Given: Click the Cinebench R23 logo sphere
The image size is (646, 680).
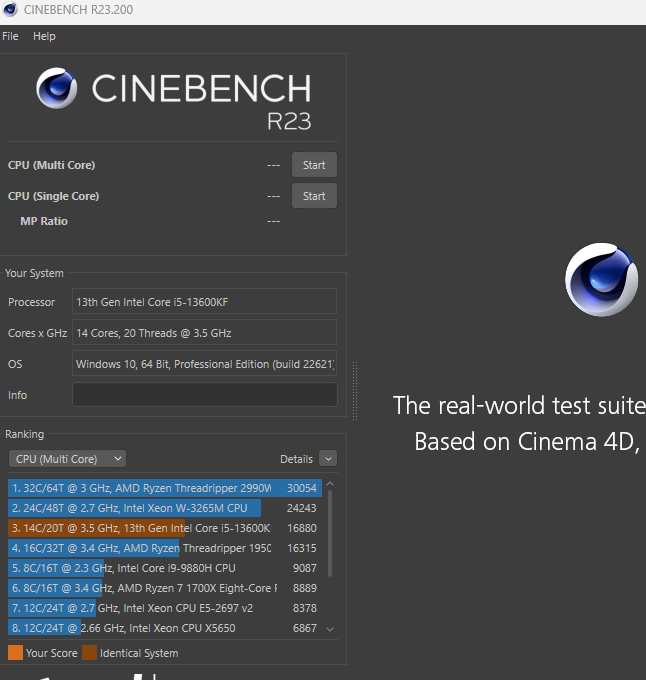Looking at the screenshot, I should (56, 88).
